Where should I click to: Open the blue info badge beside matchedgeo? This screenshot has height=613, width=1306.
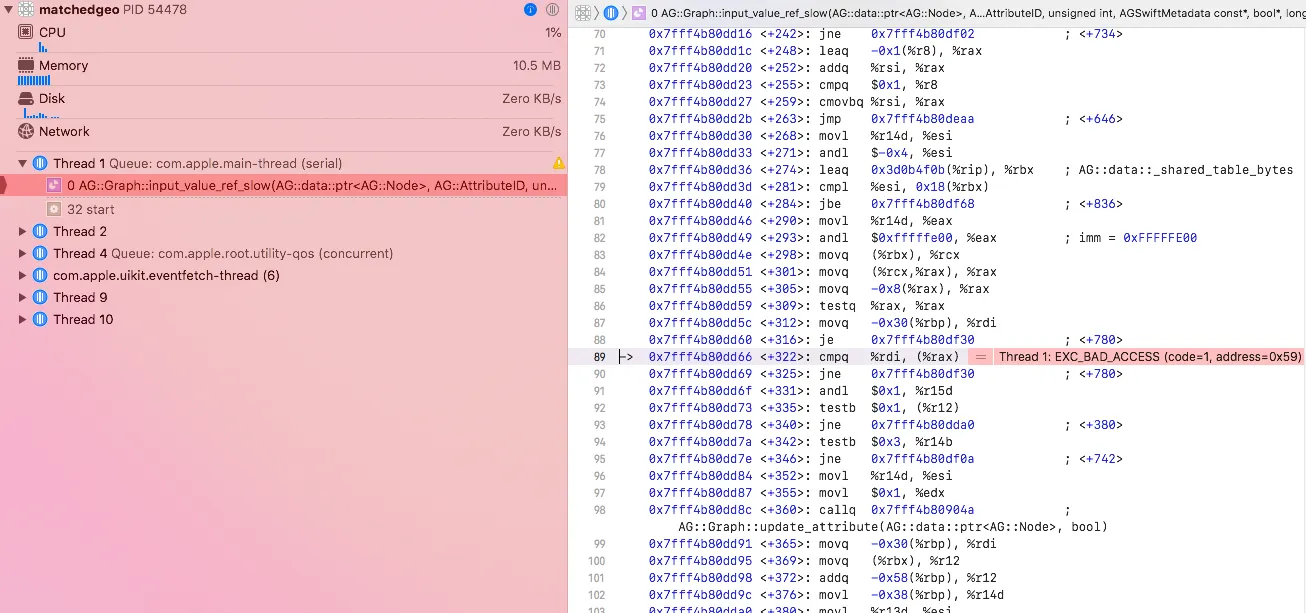point(530,9)
